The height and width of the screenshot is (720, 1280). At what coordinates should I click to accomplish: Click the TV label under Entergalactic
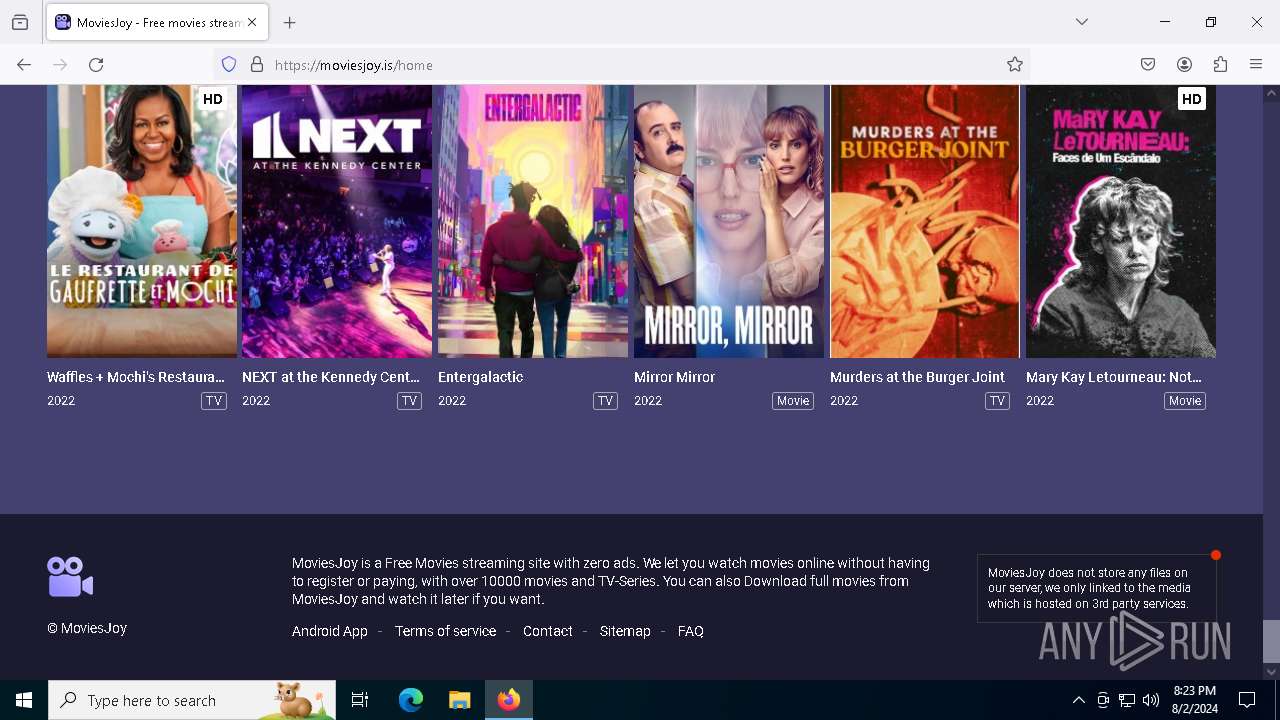tap(605, 401)
